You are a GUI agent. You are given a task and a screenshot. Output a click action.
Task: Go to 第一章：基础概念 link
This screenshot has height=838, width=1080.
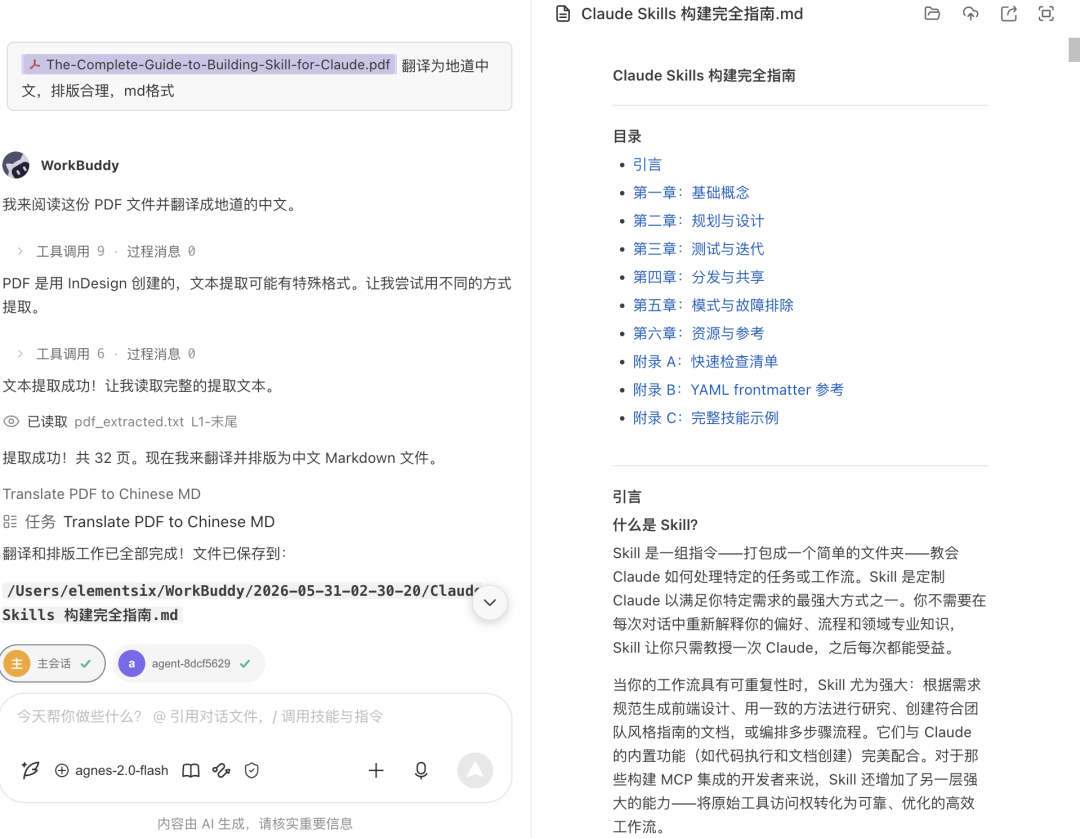[691, 193]
